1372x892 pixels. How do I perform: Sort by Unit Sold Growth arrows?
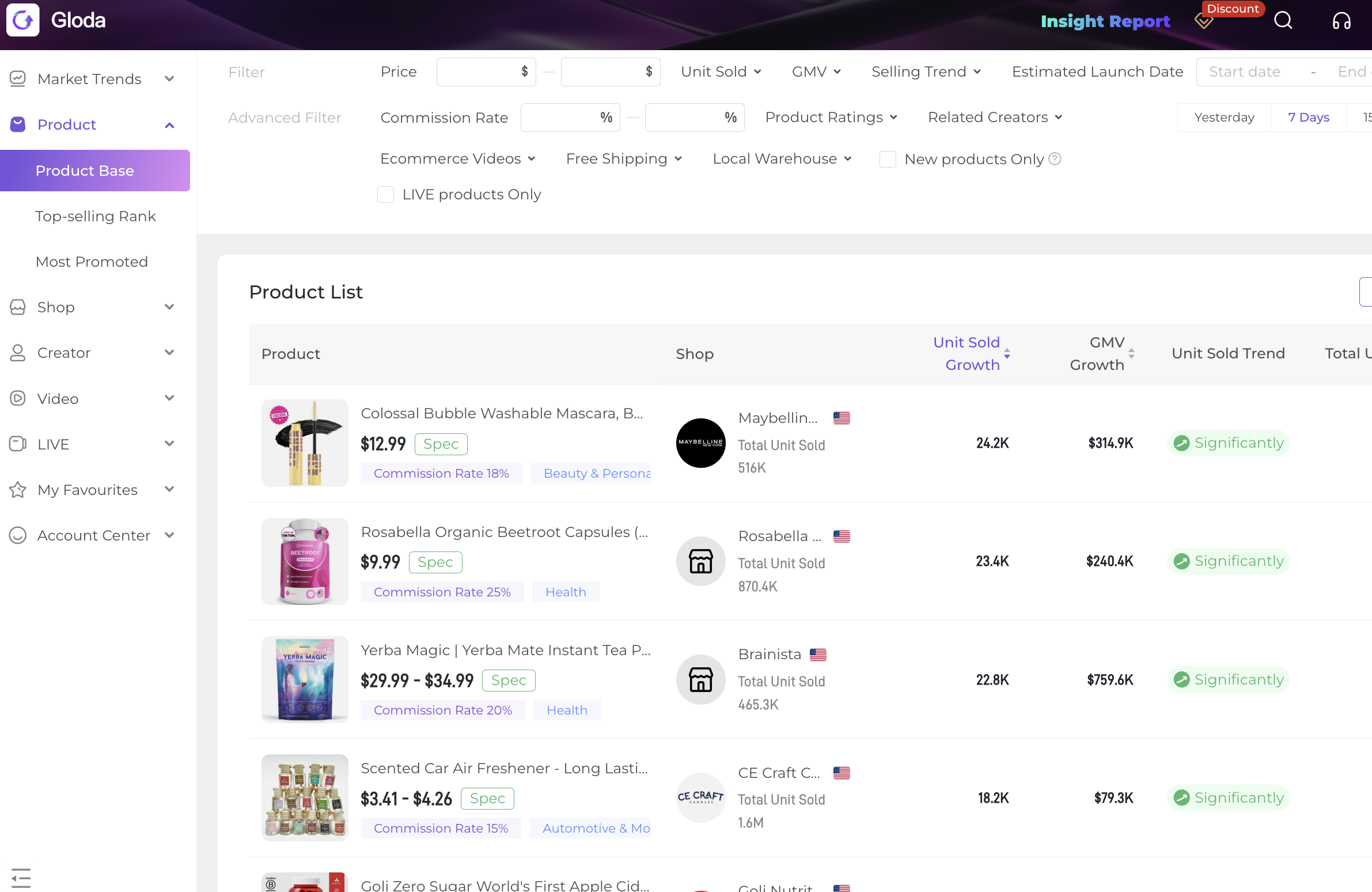[1007, 353]
